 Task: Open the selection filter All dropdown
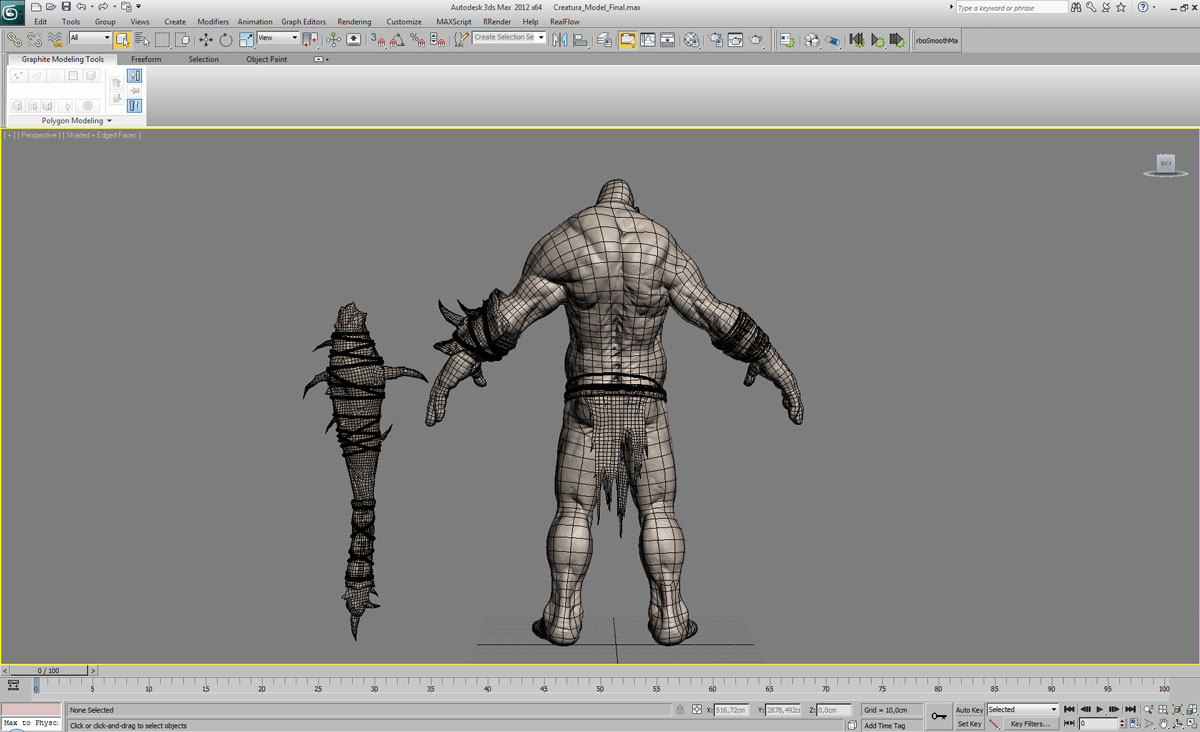(90, 38)
